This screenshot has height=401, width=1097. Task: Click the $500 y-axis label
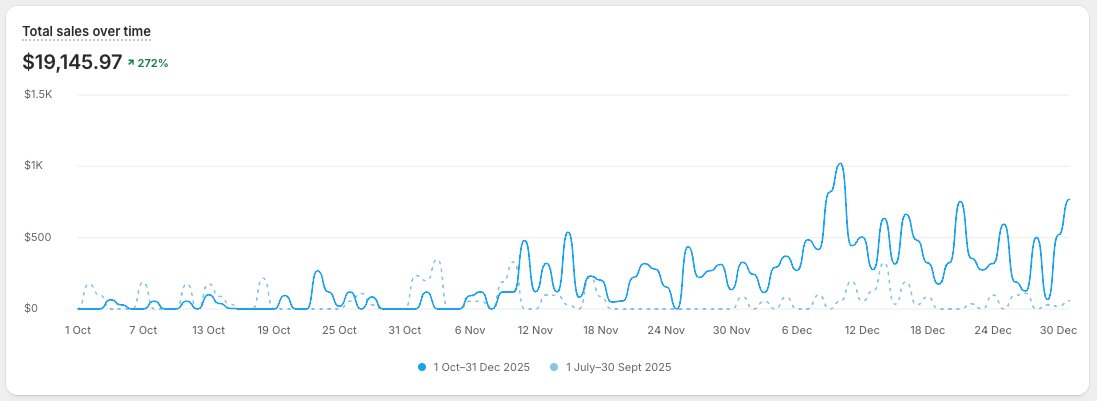pos(38,238)
